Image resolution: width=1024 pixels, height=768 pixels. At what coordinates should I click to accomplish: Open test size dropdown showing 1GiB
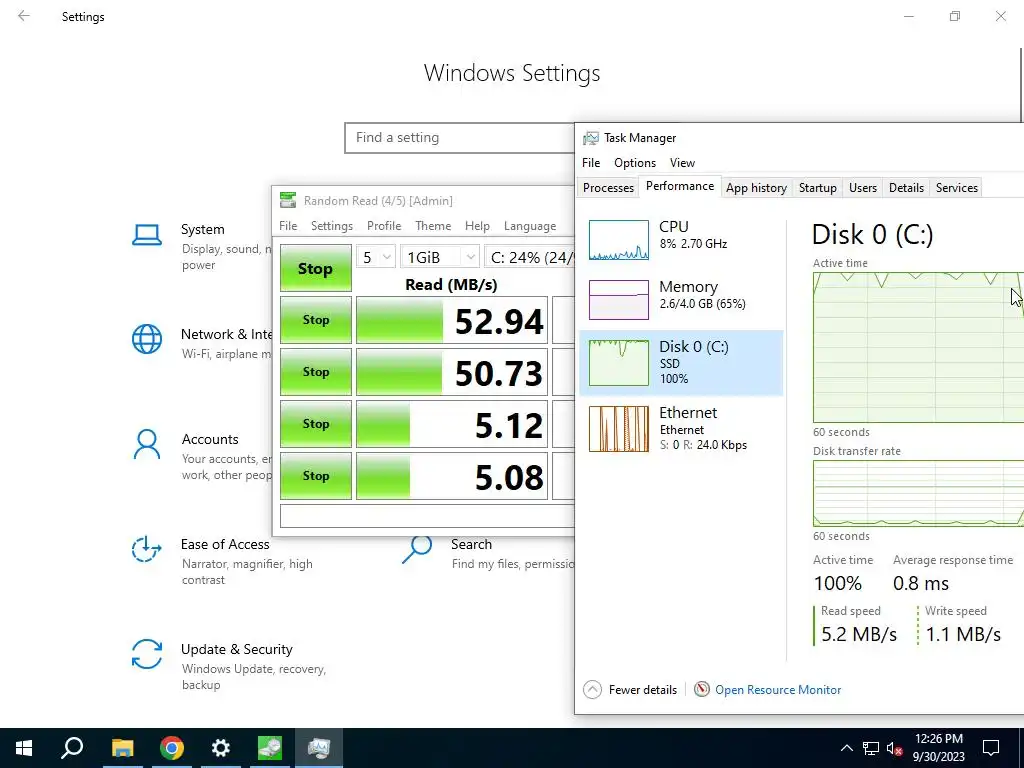pyautogui.click(x=440, y=257)
